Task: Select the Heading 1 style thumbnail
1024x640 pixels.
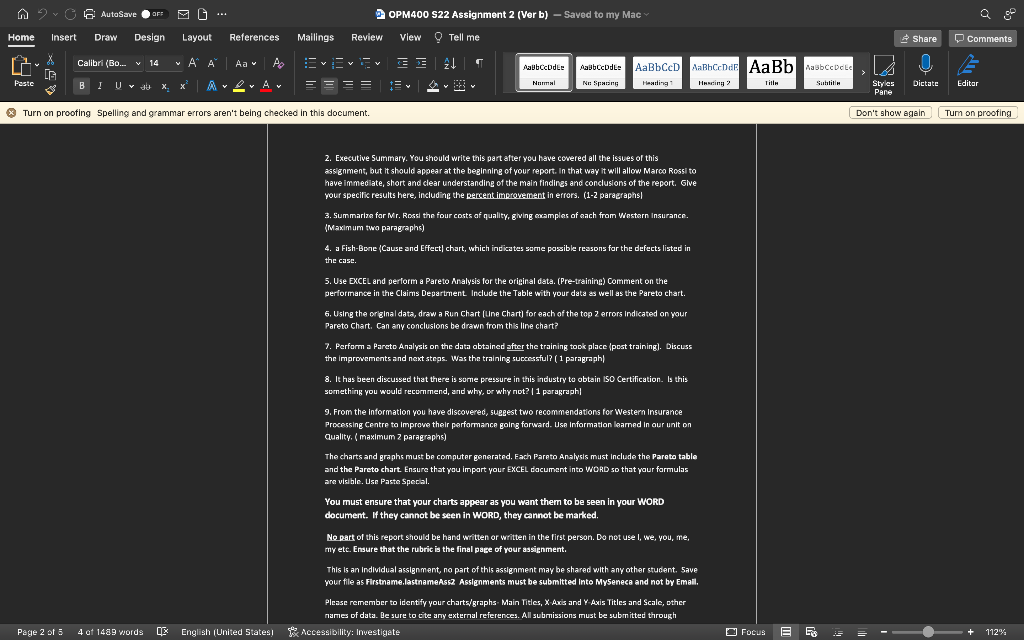Action: tap(657, 72)
